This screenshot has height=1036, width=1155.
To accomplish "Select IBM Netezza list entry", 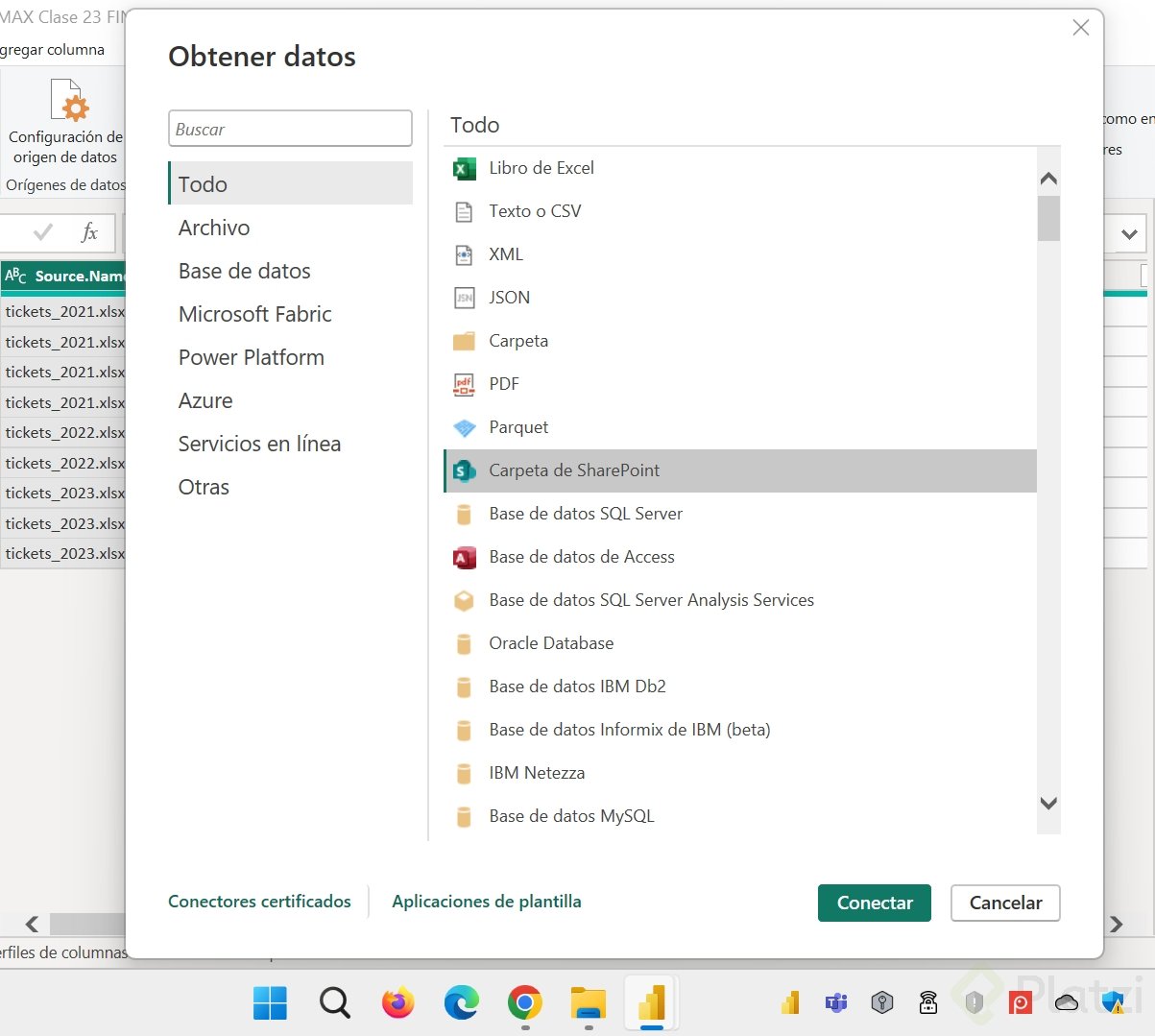I will (740, 773).
